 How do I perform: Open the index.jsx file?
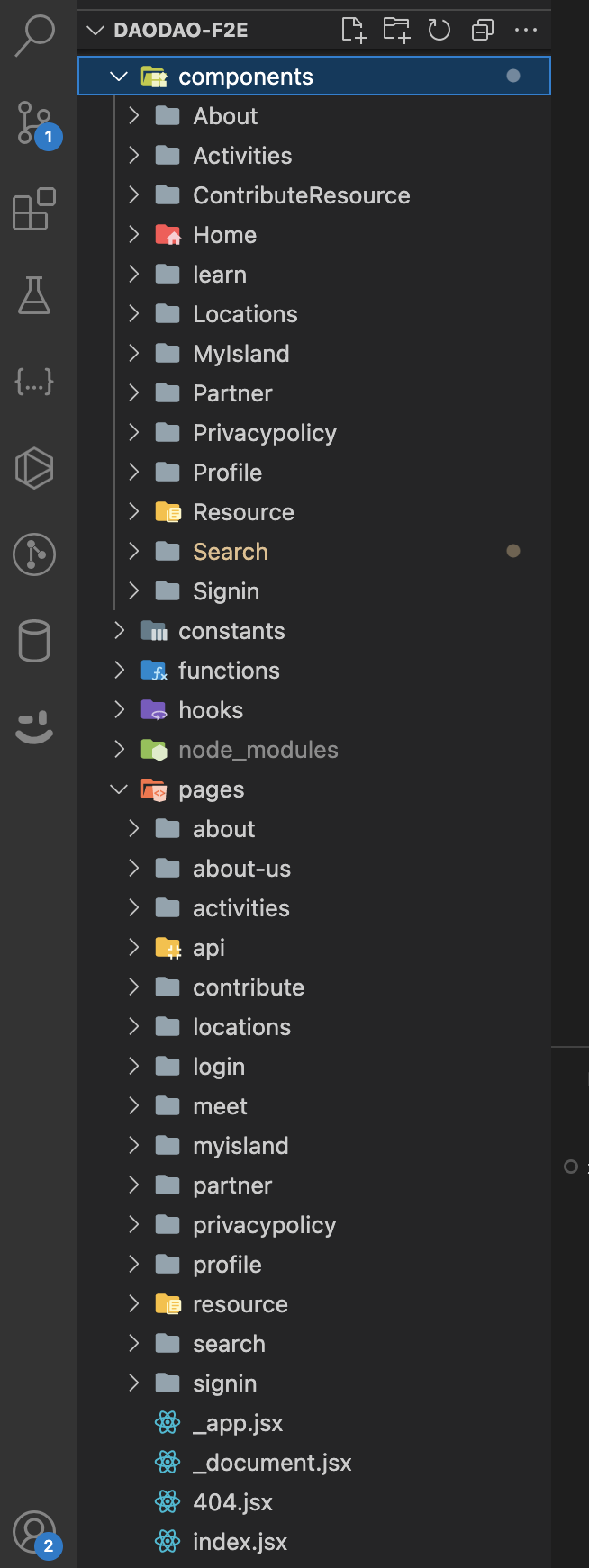coord(240,1542)
